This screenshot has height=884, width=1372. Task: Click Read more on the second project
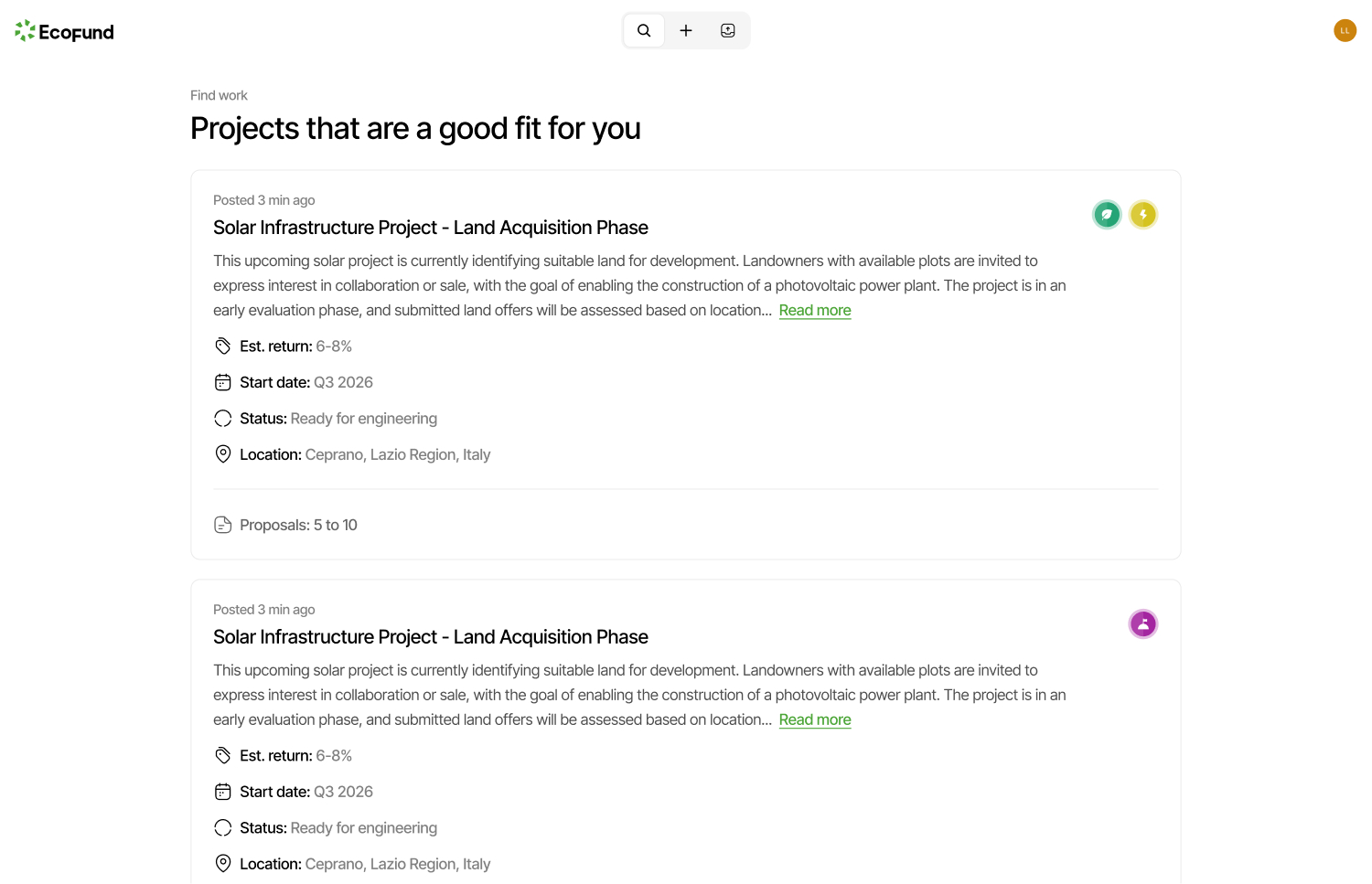click(x=815, y=719)
